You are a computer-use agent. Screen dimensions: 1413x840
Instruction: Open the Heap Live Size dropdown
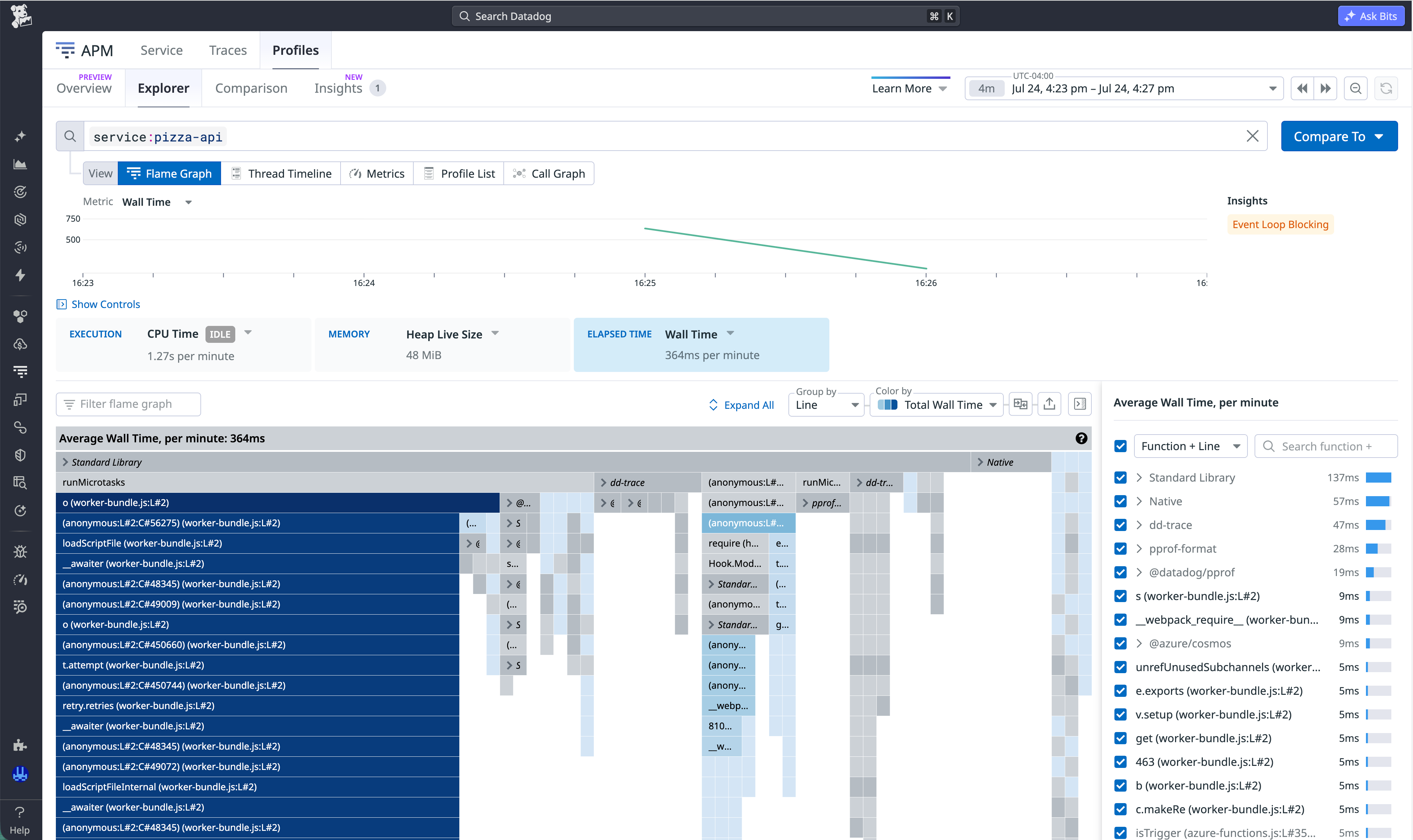point(495,333)
